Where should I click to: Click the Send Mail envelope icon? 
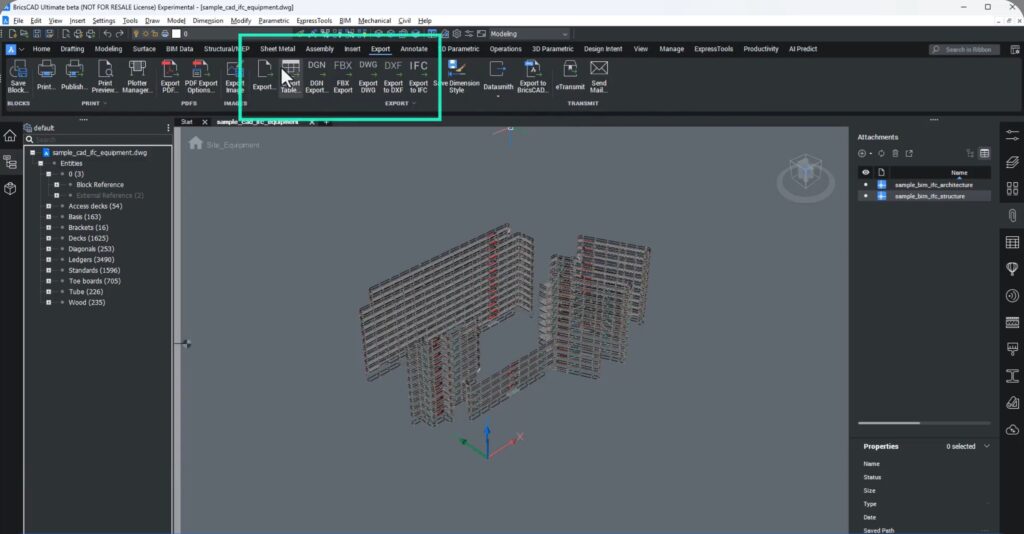pyautogui.click(x=599, y=76)
